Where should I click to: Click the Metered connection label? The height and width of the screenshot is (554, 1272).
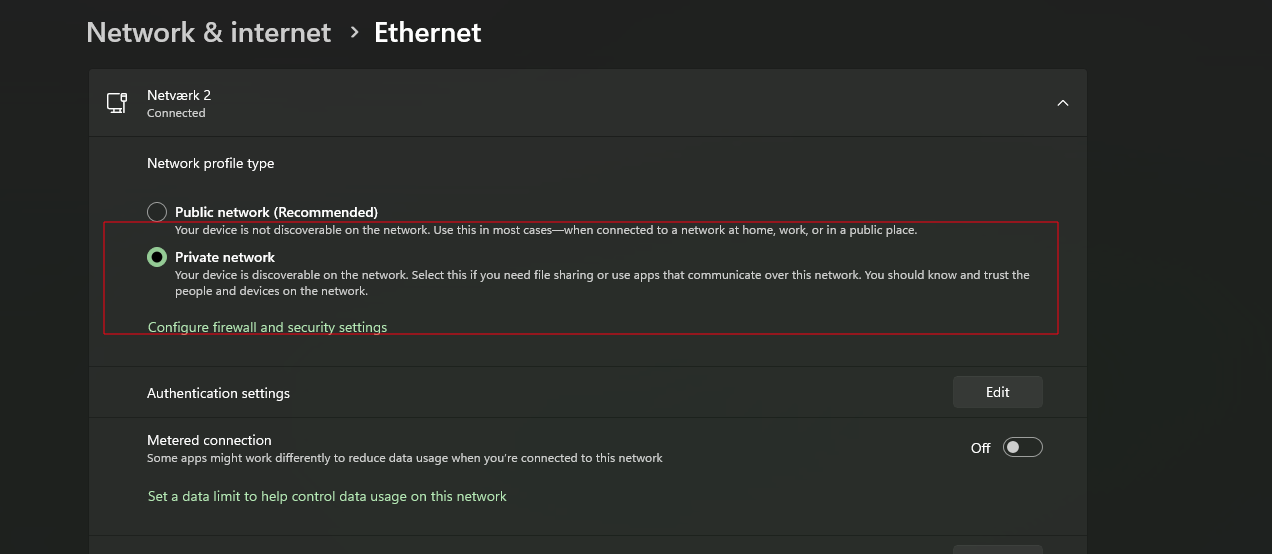pyautogui.click(x=209, y=440)
